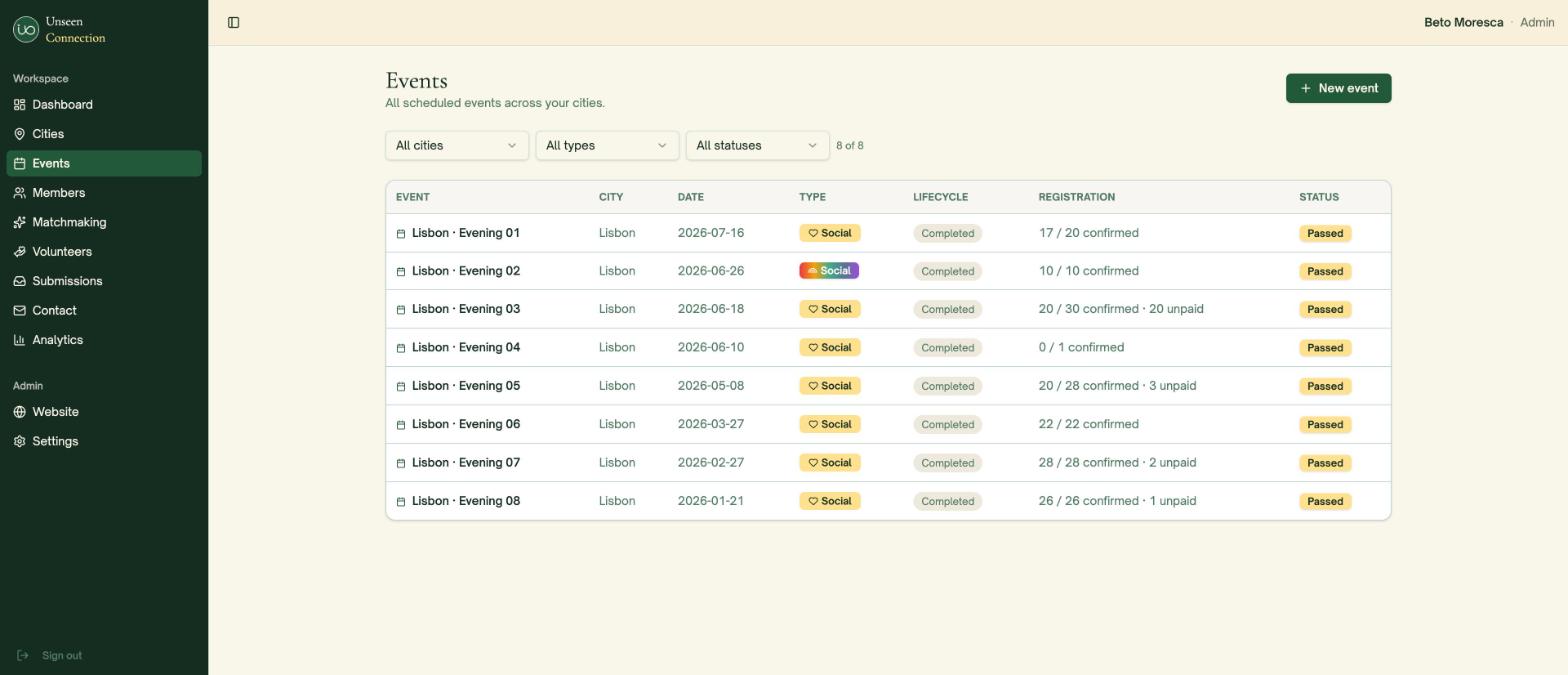This screenshot has width=1568, height=675.
Task: Open the Cities page
Action: coord(104,134)
